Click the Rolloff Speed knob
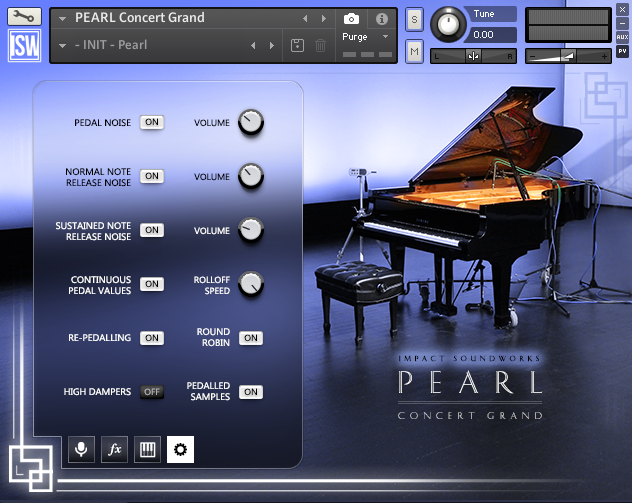 pos(251,284)
